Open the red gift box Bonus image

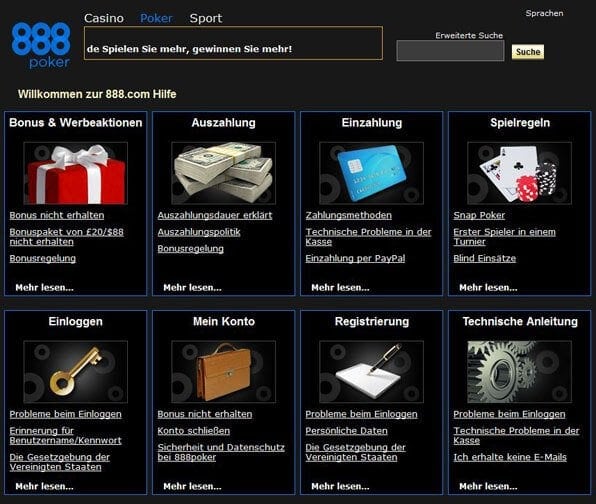click(x=76, y=173)
